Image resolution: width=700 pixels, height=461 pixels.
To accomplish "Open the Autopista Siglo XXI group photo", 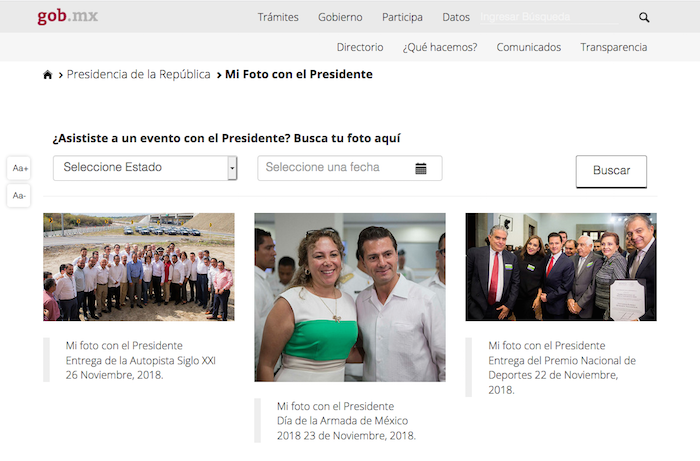I will [139, 267].
